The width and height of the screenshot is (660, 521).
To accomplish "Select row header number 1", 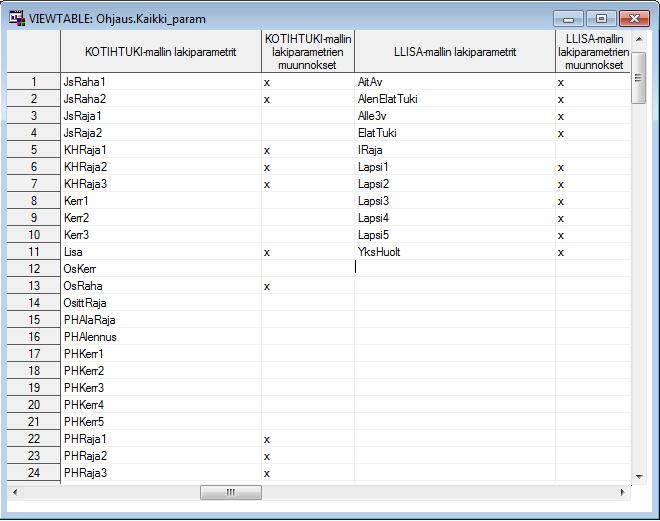I will click(x=34, y=81).
